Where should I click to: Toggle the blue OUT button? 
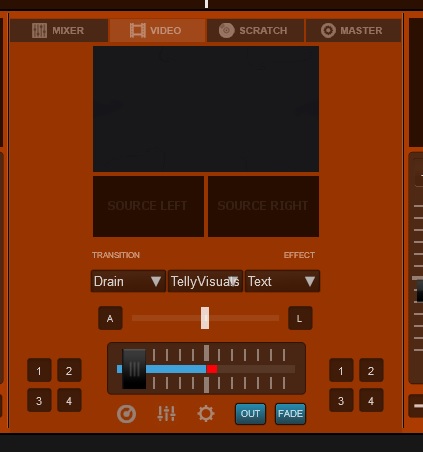click(x=250, y=414)
